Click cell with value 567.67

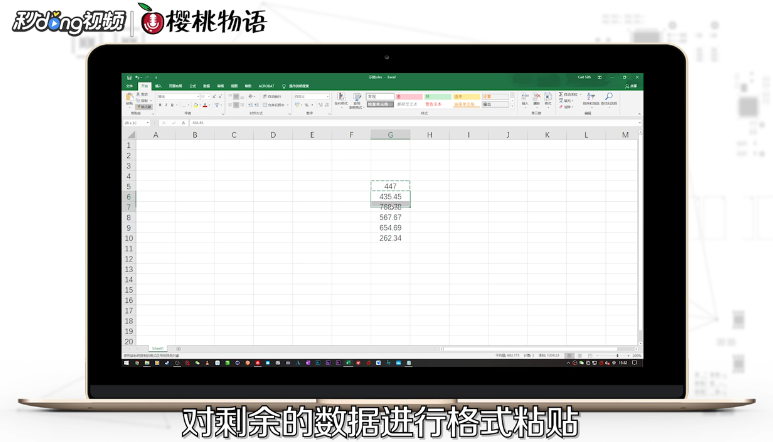(390, 217)
